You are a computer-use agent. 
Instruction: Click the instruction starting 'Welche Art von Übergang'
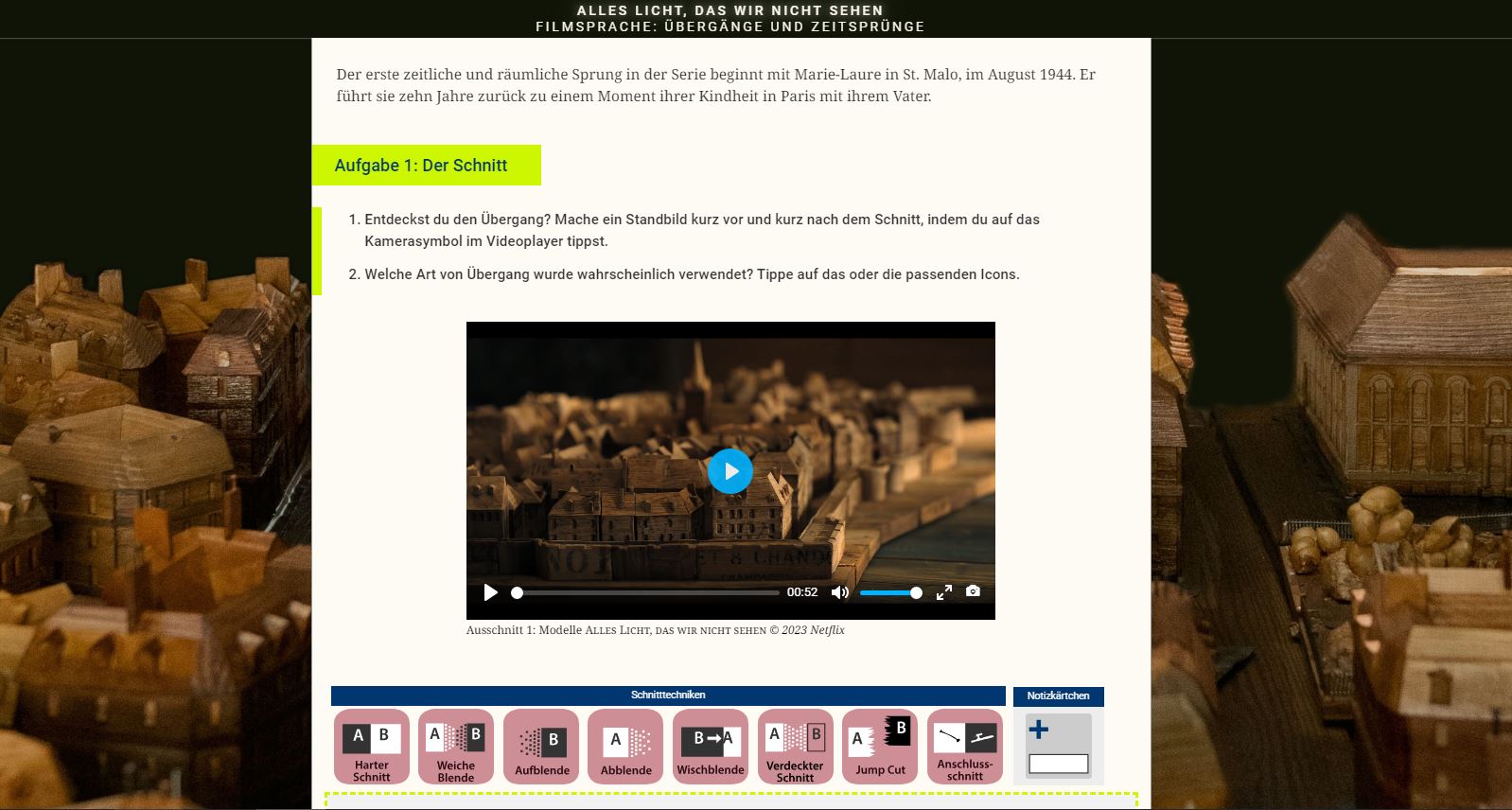(x=692, y=274)
